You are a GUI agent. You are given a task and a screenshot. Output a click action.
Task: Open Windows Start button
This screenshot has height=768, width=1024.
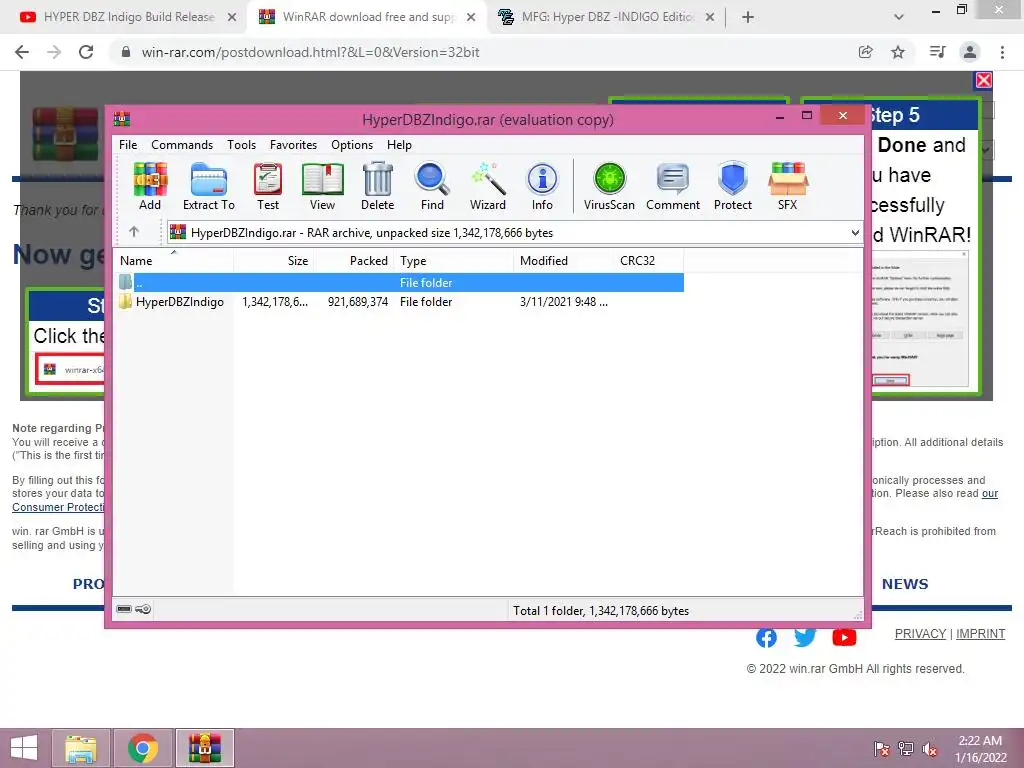pyautogui.click(x=24, y=748)
